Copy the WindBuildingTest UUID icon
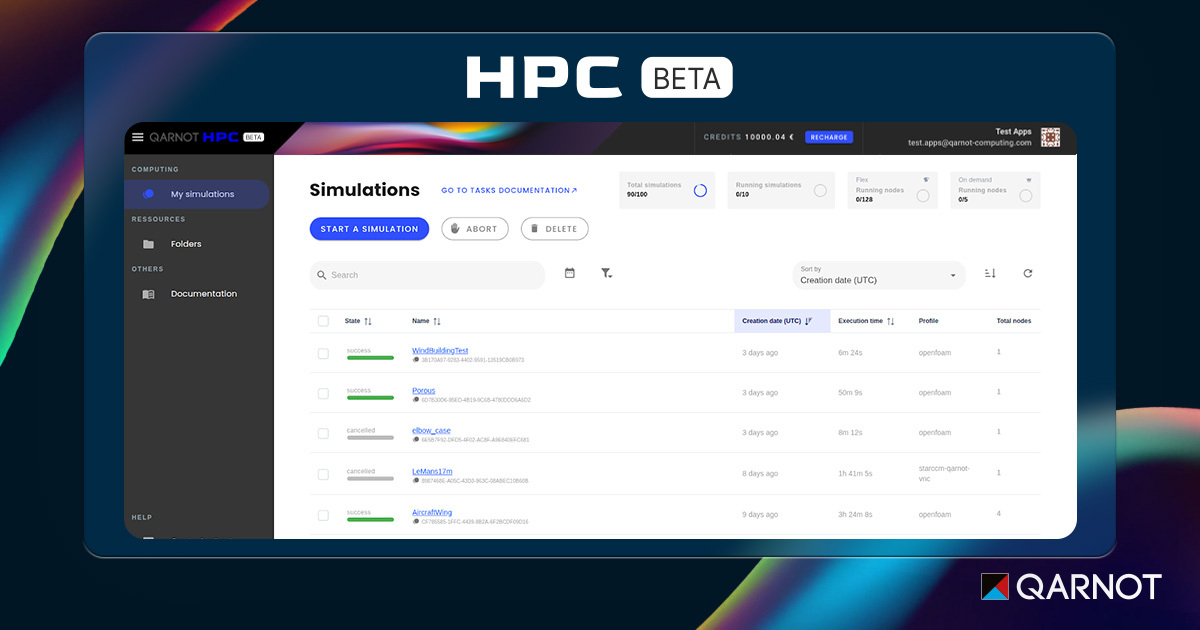The width and height of the screenshot is (1200, 630). click(416, 360)
